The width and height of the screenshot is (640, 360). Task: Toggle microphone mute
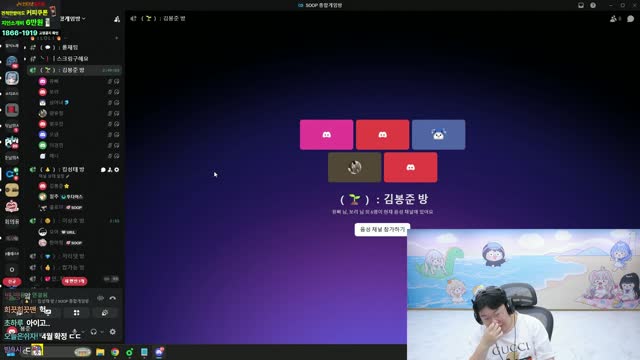point(74,332)
